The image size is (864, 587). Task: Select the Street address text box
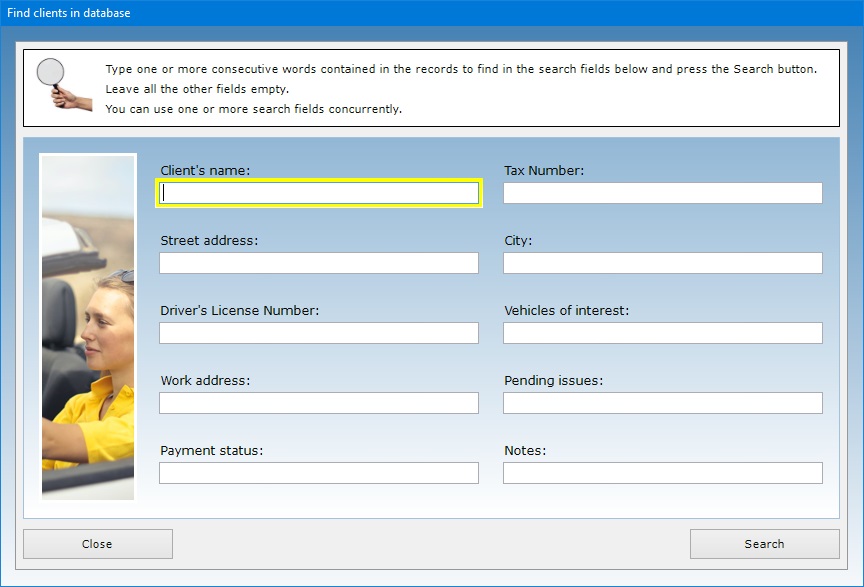(319, 263)
